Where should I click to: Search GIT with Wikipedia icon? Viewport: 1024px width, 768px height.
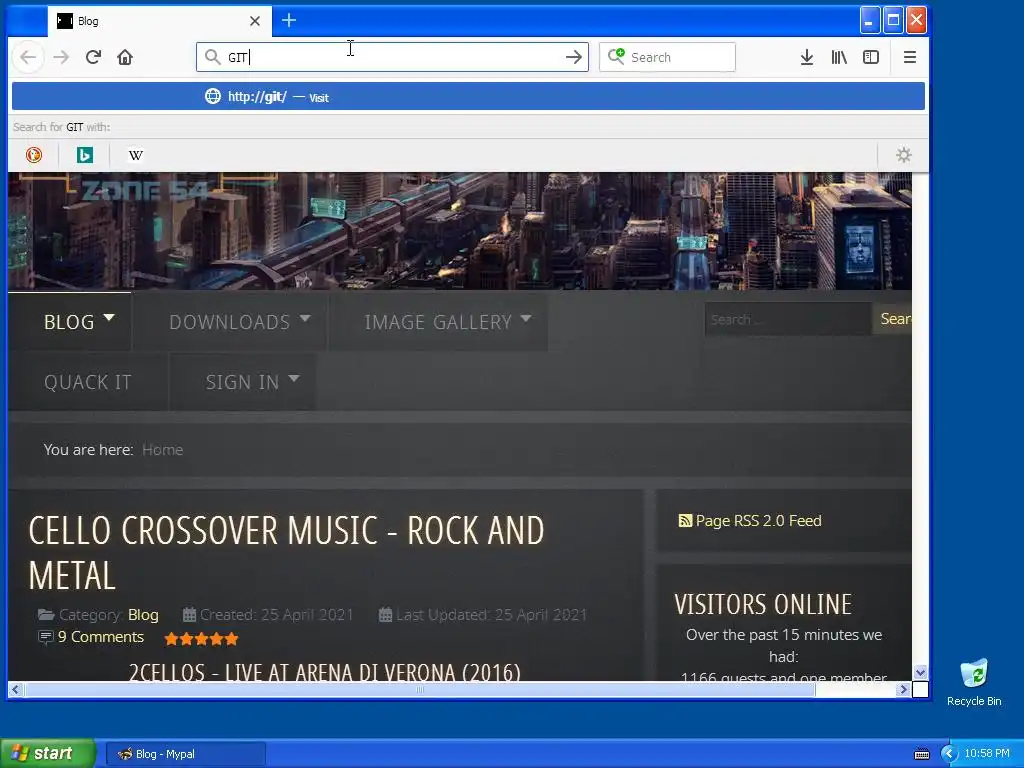135,155
